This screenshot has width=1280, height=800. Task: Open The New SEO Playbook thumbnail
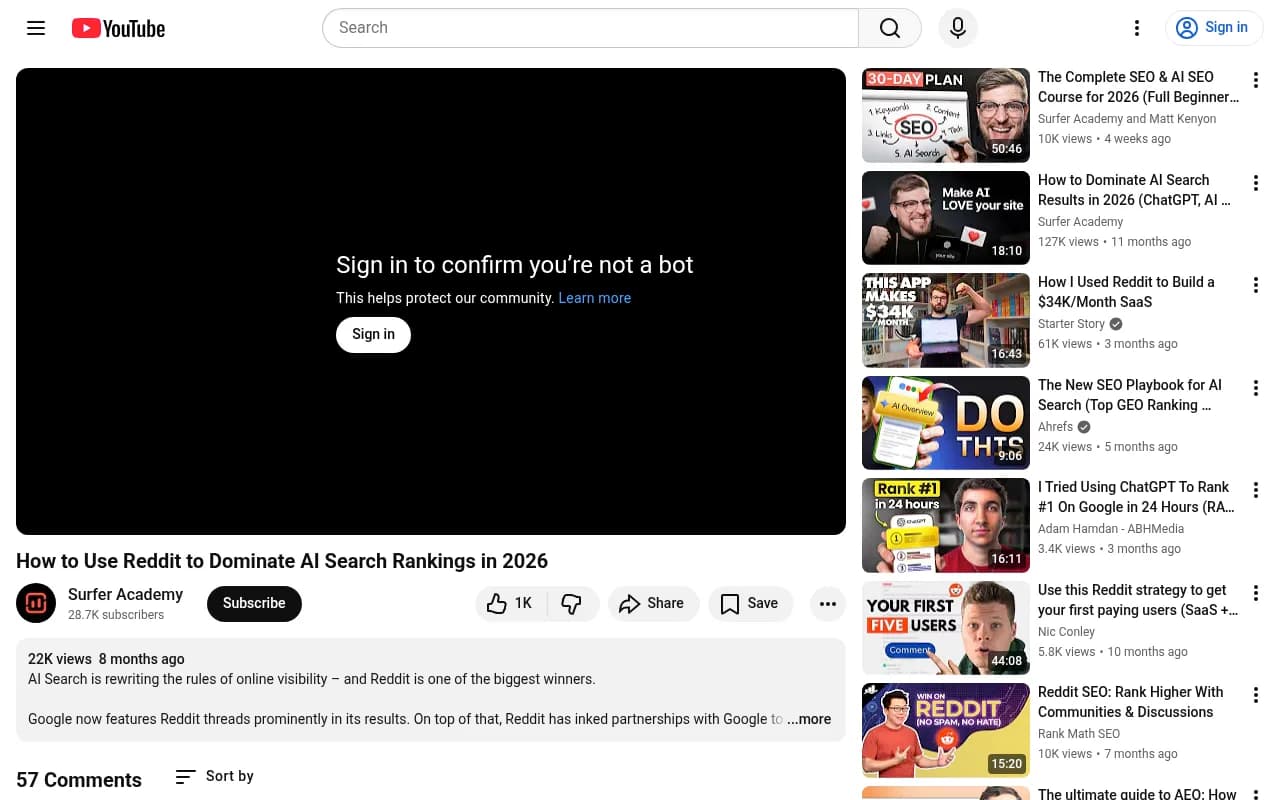pos(945,423)
